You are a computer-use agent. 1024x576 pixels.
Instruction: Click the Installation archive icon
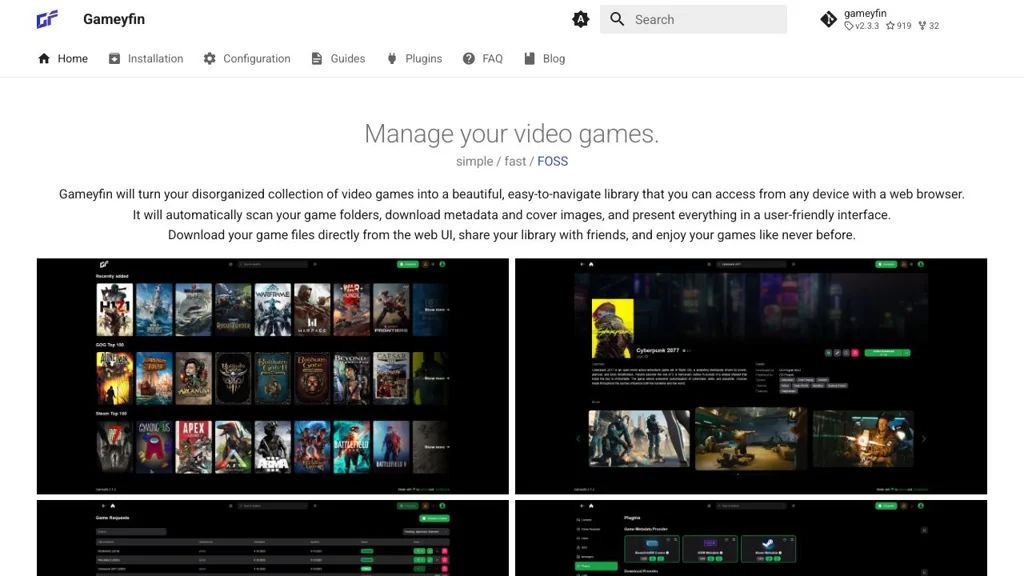(115, 58)
